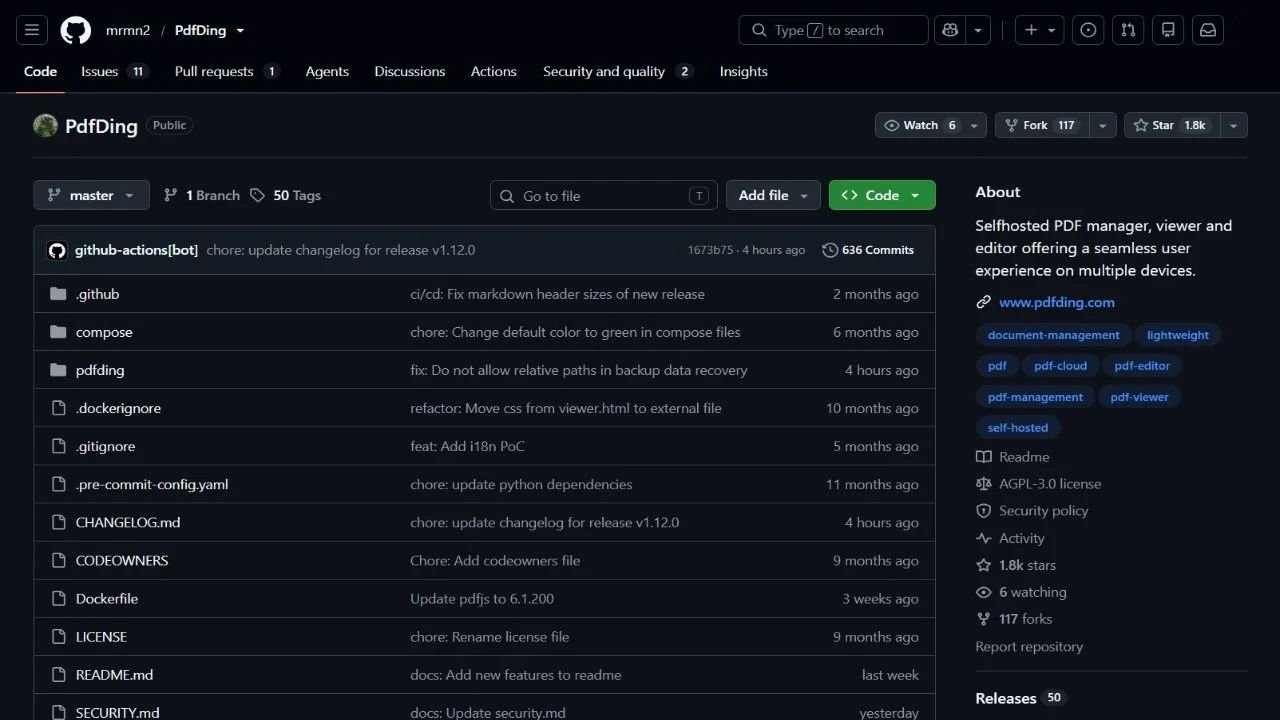Open the CHANGELOG.md file
The height and width of the screenshot is (720, 1280).
[x=128, y=522]
